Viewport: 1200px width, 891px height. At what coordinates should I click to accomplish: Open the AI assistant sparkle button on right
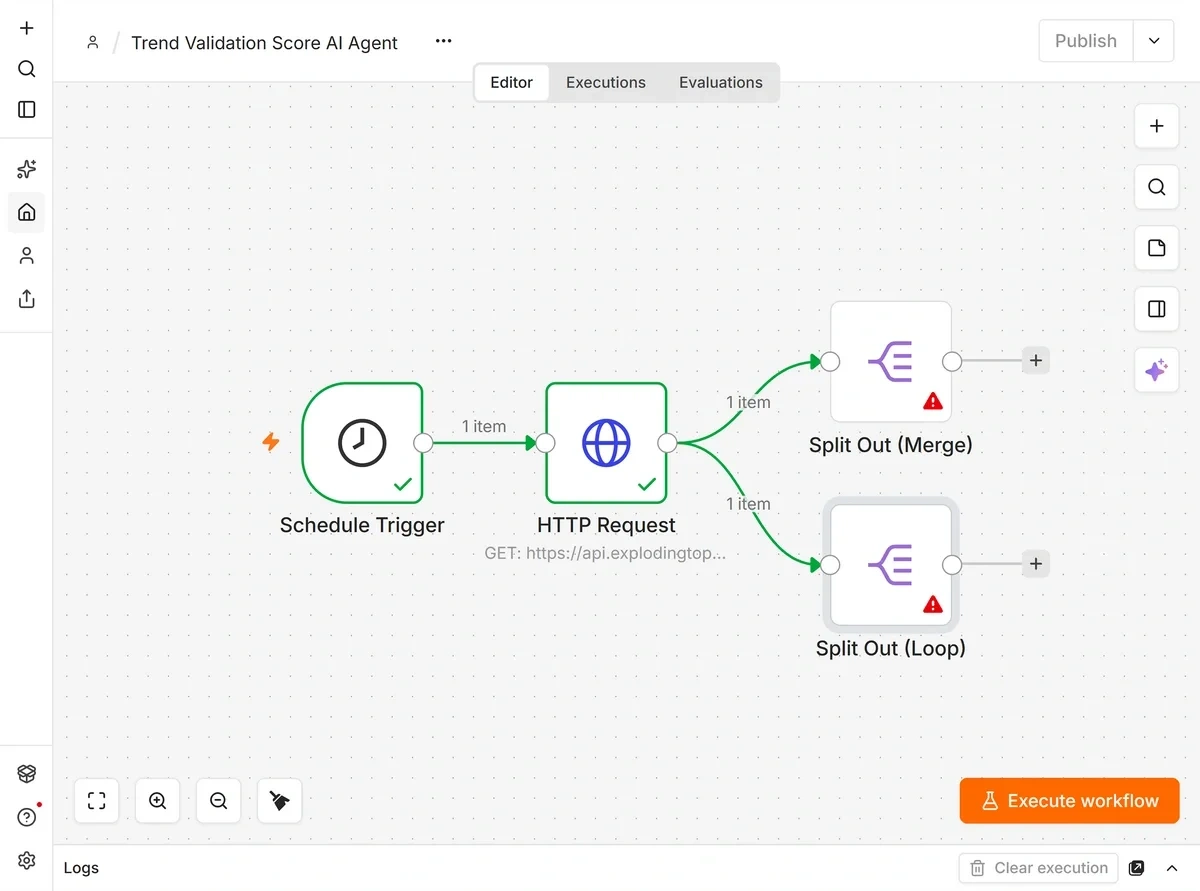pos(1157,370)
